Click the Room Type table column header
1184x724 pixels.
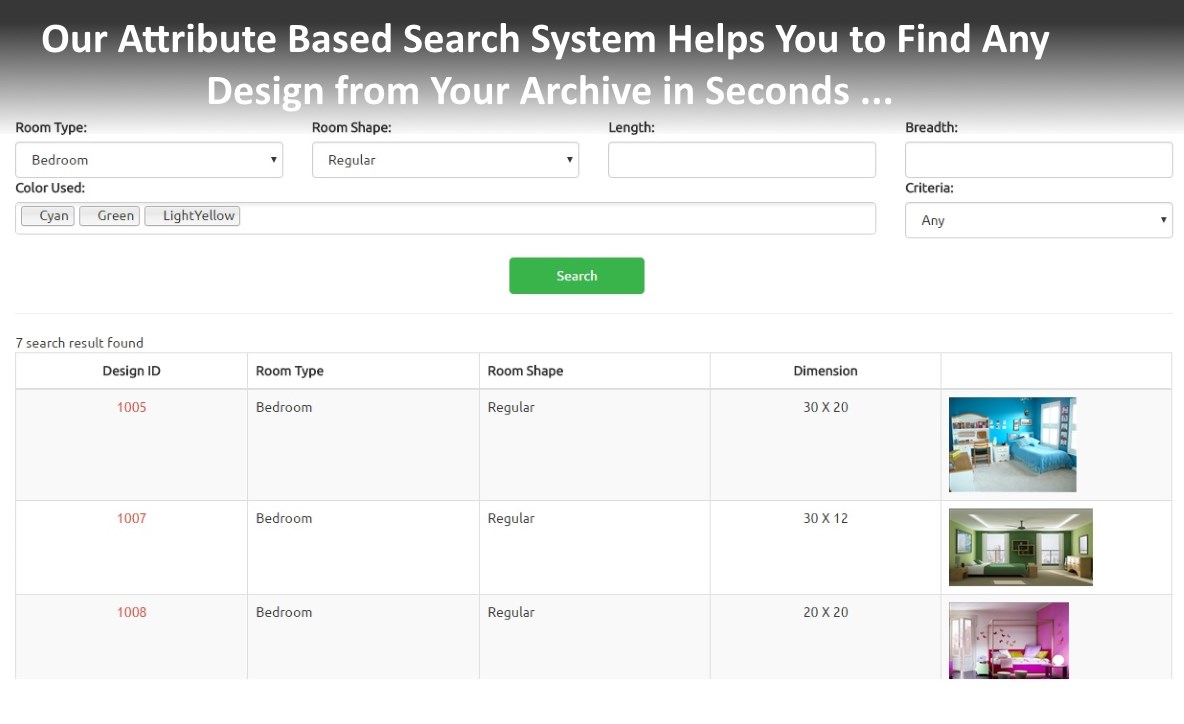290,371
